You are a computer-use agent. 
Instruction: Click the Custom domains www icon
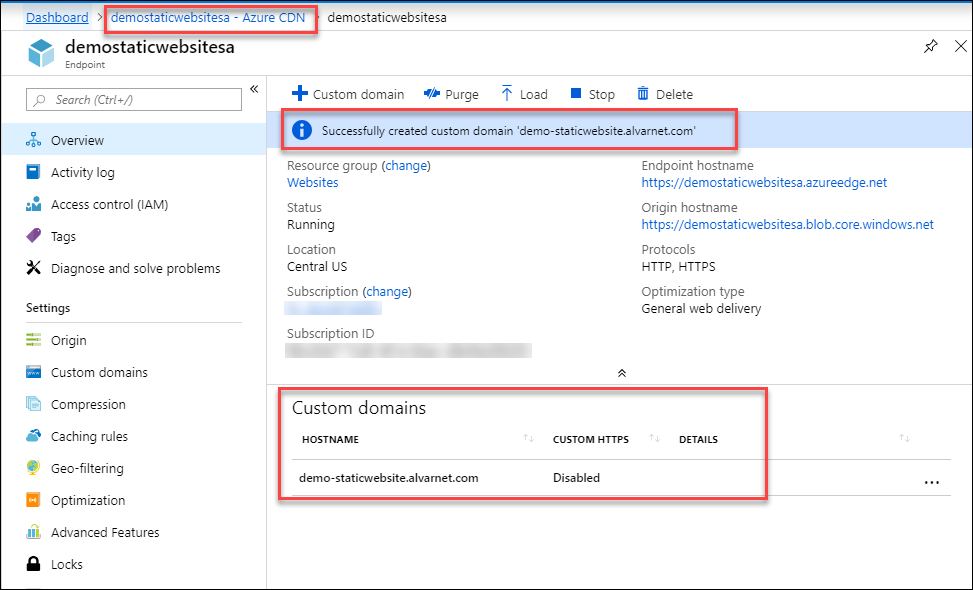(x=34, y=372)
